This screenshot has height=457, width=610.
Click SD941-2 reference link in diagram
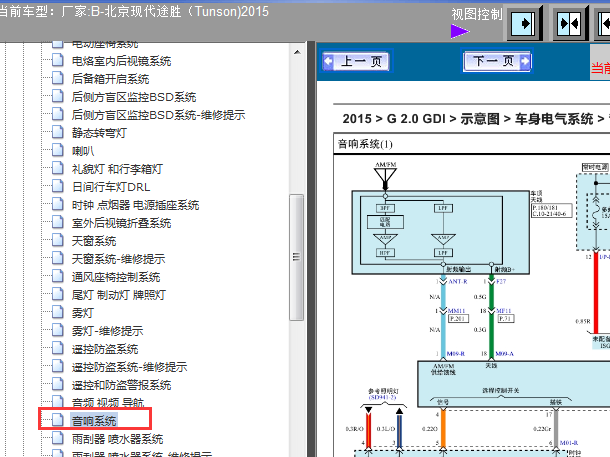[x=382, y=397]
